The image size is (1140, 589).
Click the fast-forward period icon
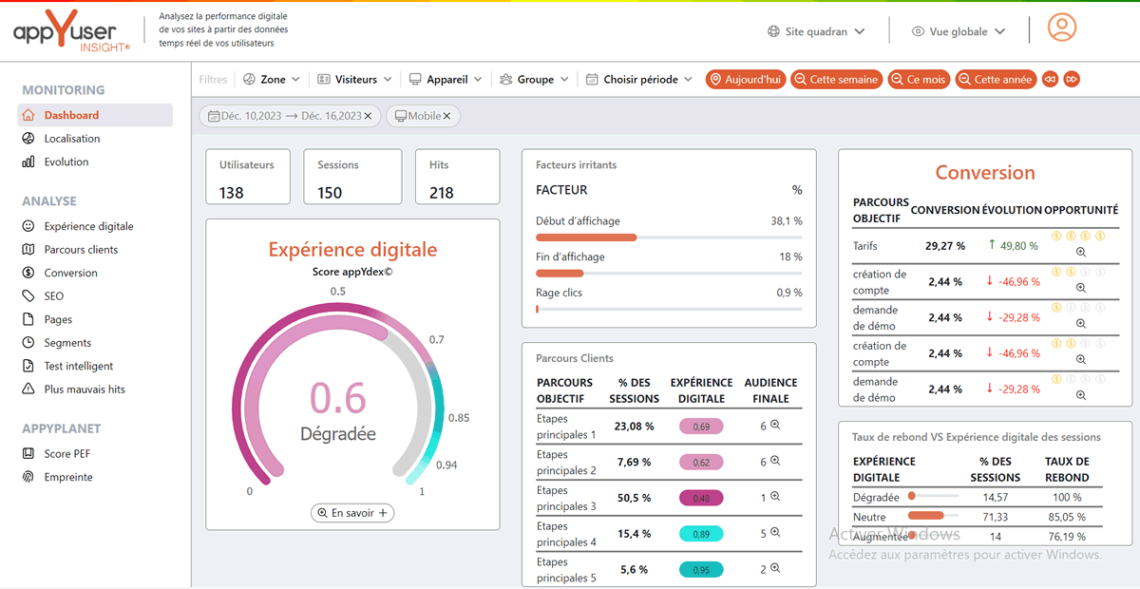(x=1071, y=78)
